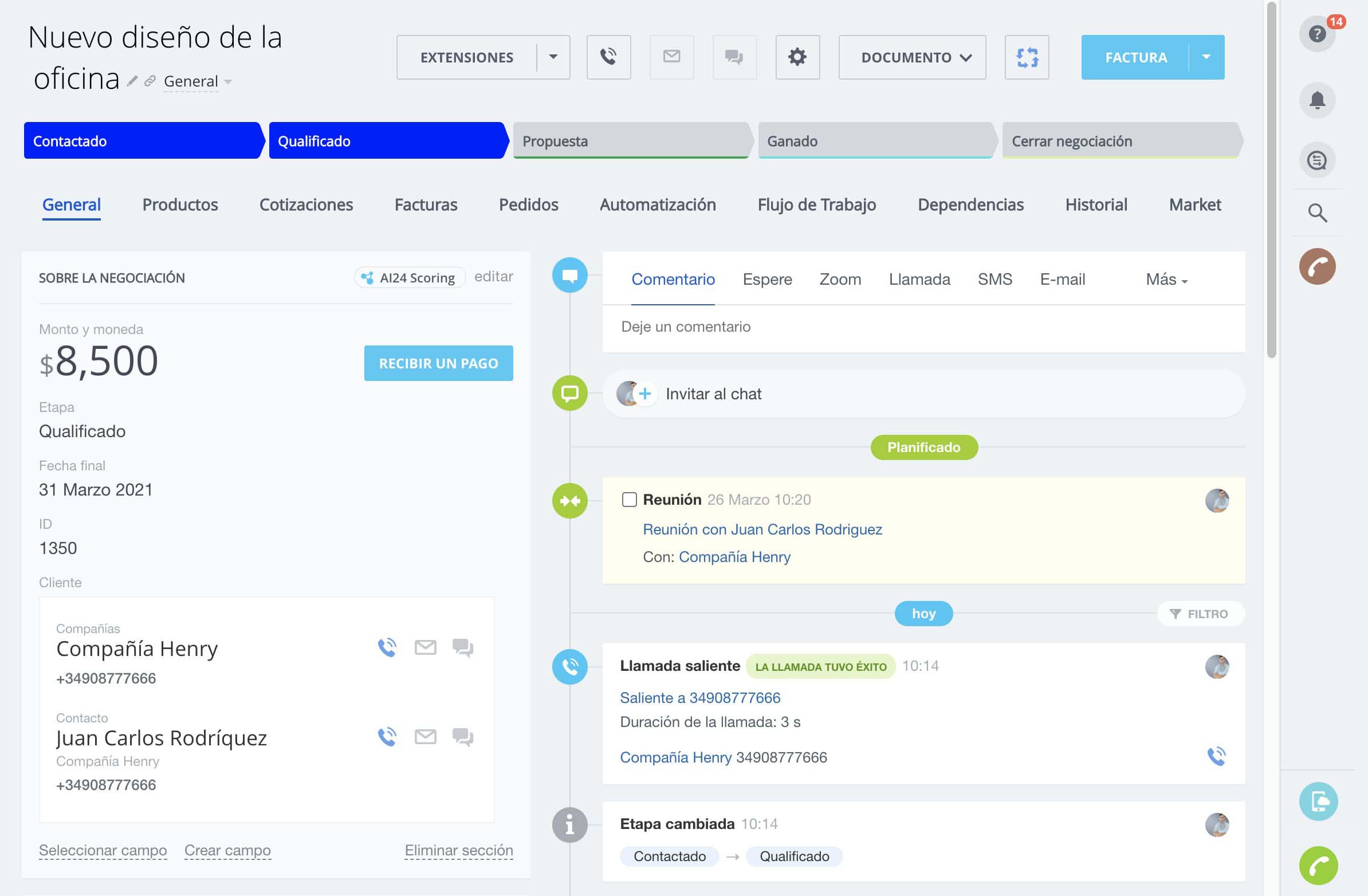1368x896 pixels.
Task: Click the notifications bell icon
Action: click(1316, 100)
